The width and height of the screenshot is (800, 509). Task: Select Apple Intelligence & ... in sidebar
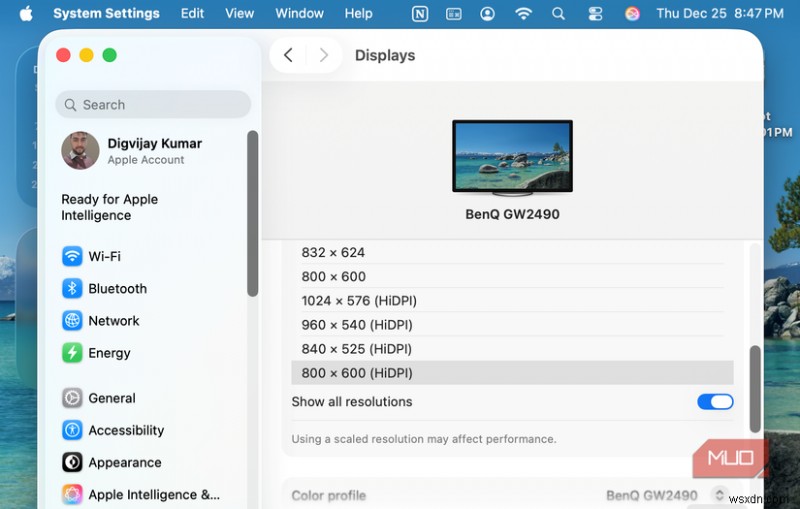coord(152,494)
